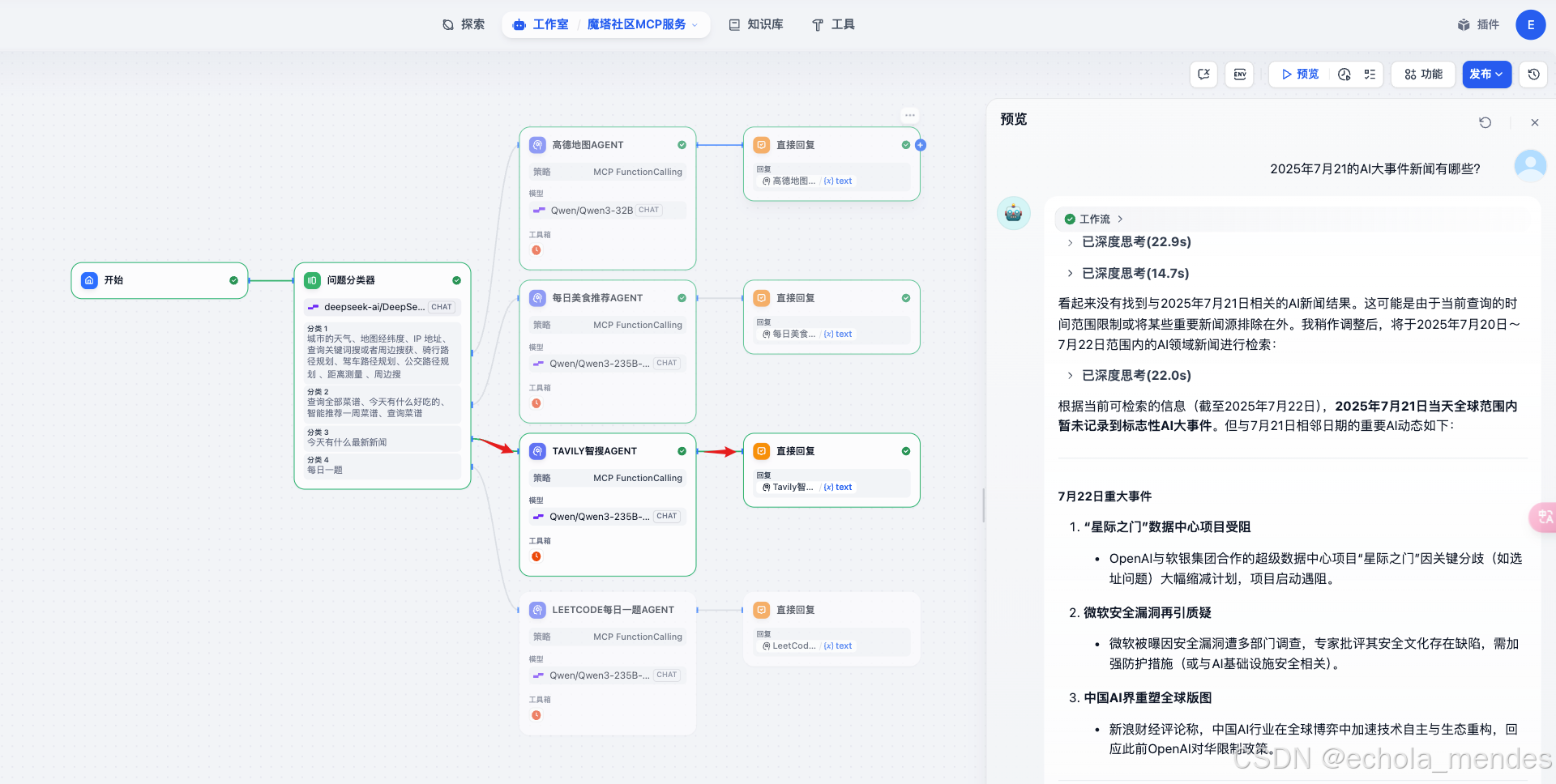Restart the preview conversation
The height and width of the screenshot is (784, 1556).
[1485, 122]
